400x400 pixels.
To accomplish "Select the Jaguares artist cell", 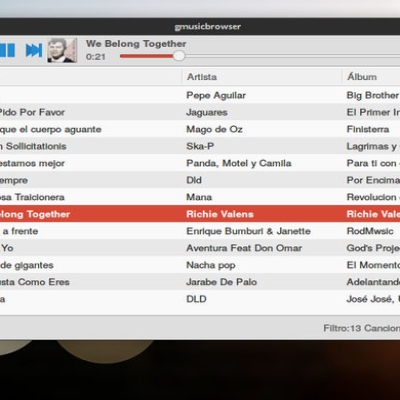I will click(x=207, y=112).
